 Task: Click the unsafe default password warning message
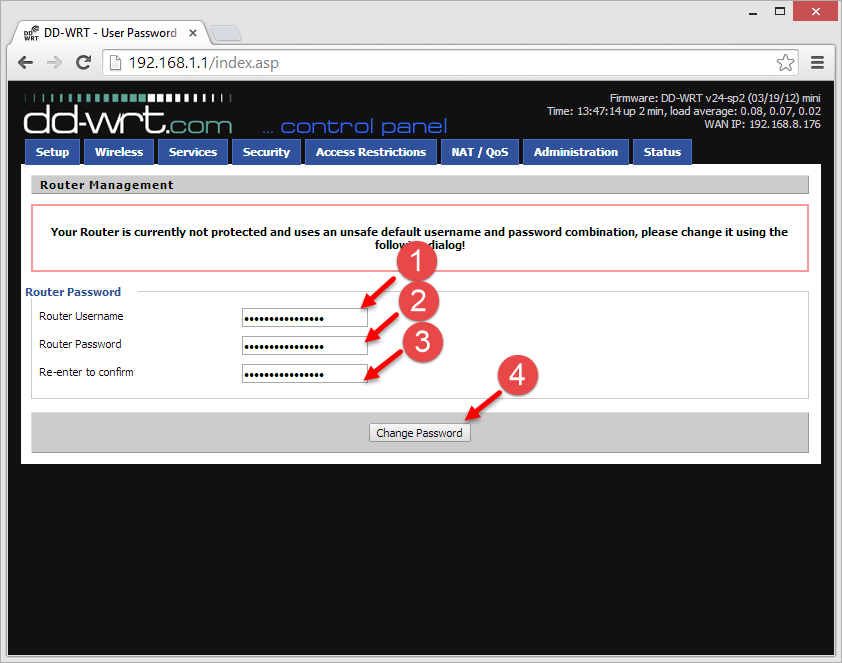tap(419, 238)
